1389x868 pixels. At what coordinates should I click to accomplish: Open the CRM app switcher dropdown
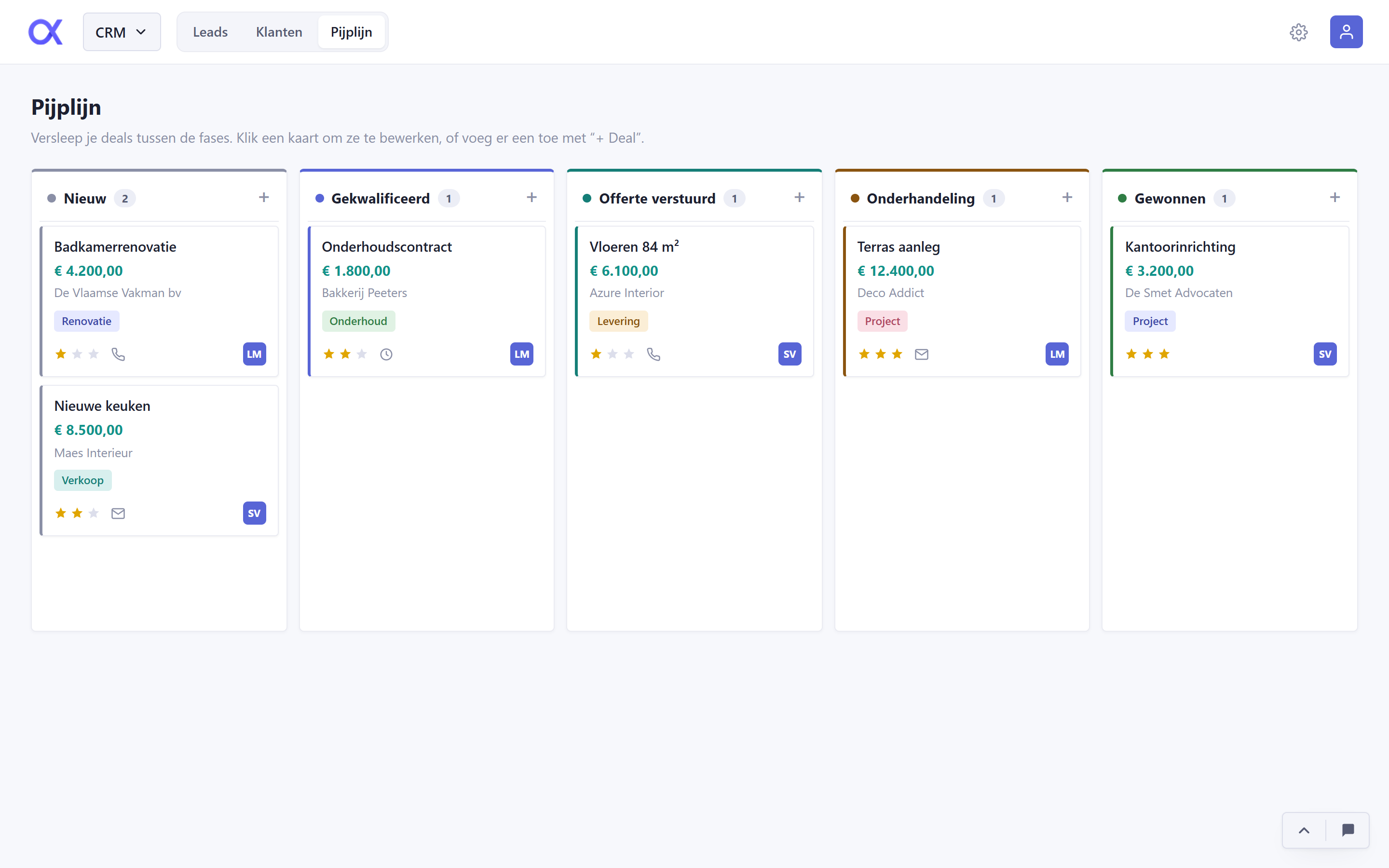click(122, 32)
